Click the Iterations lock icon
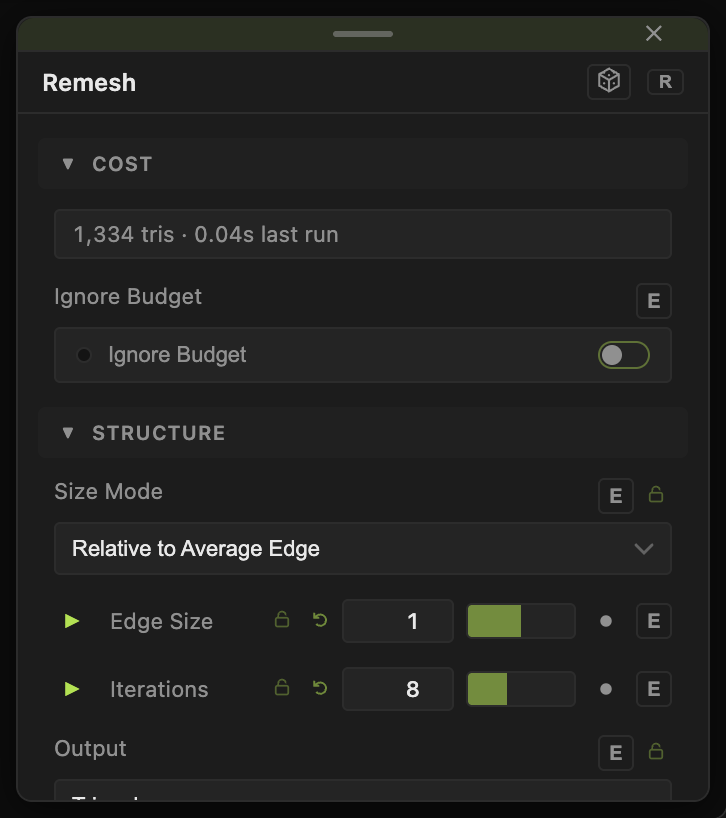 click(x=282, y=688)
